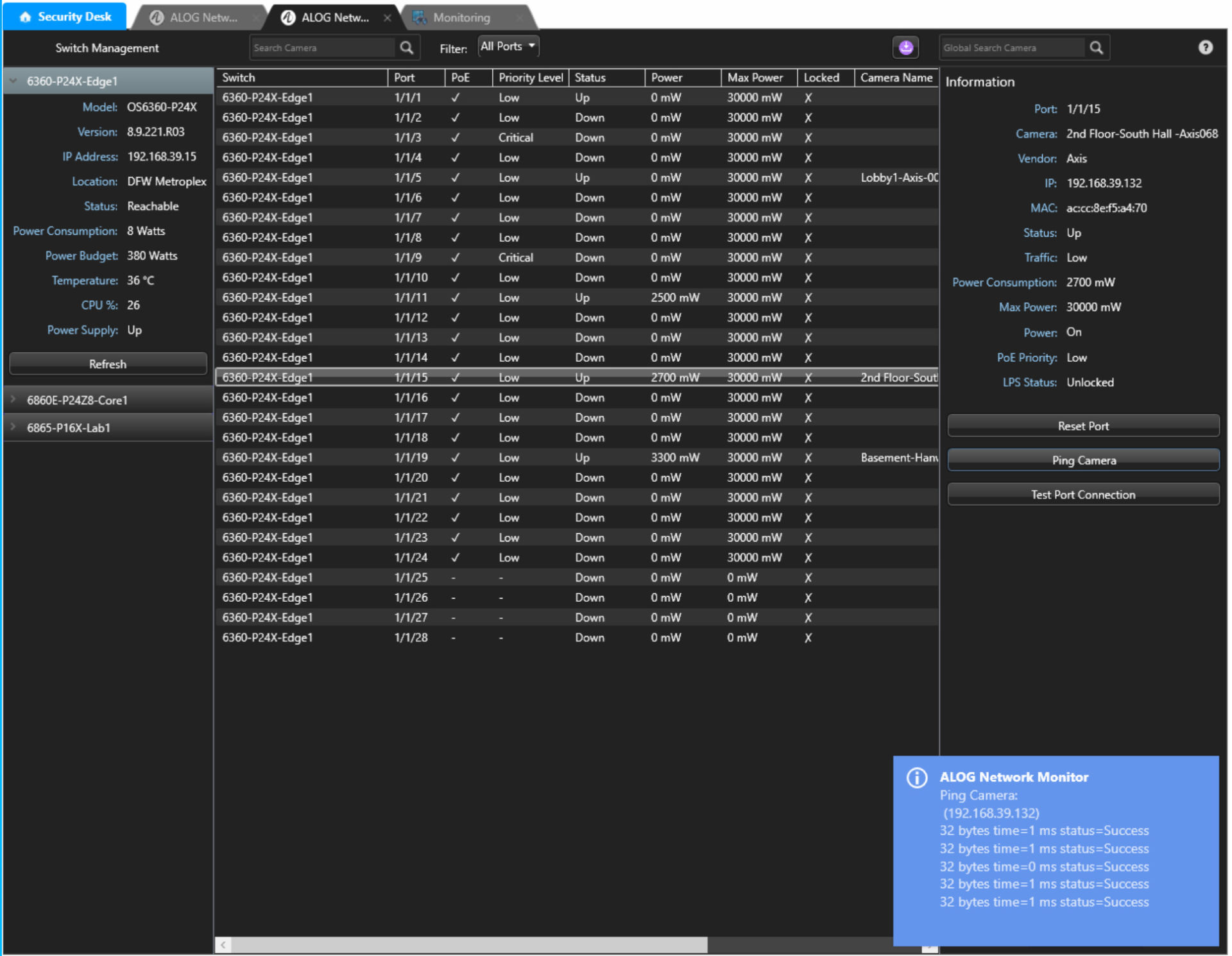The height and width of the screenshot is (956, 1232).
Task: Click the Test Port Connection button
Action: coord(1082,495)
